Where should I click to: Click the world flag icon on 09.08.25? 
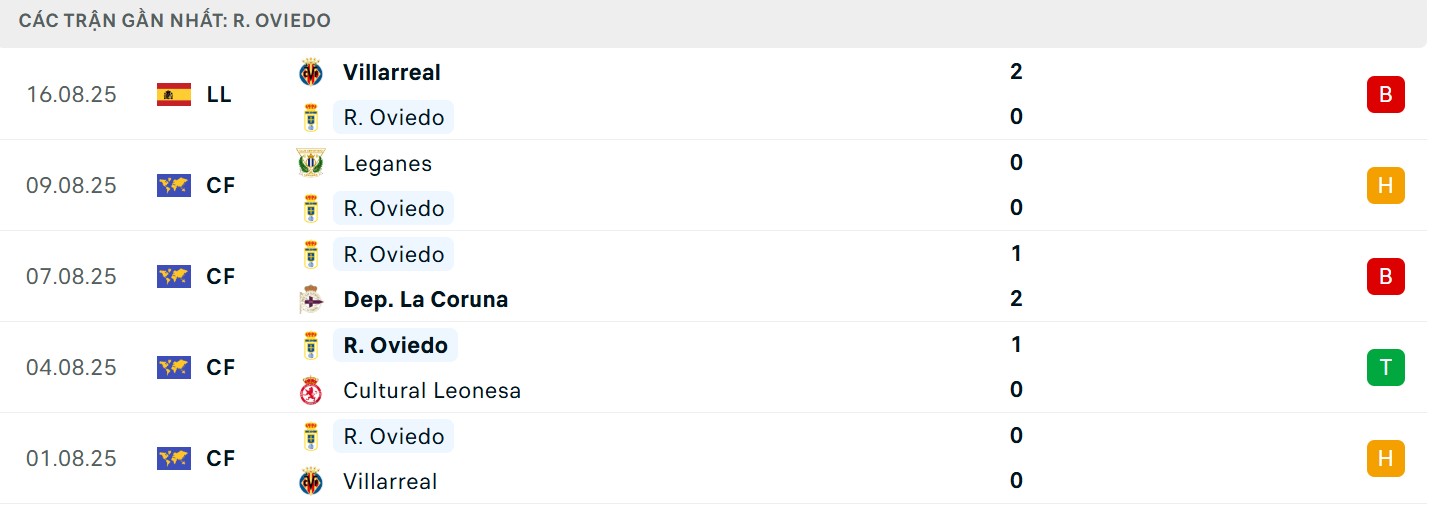pyautogui.click(x=174, y=186)
